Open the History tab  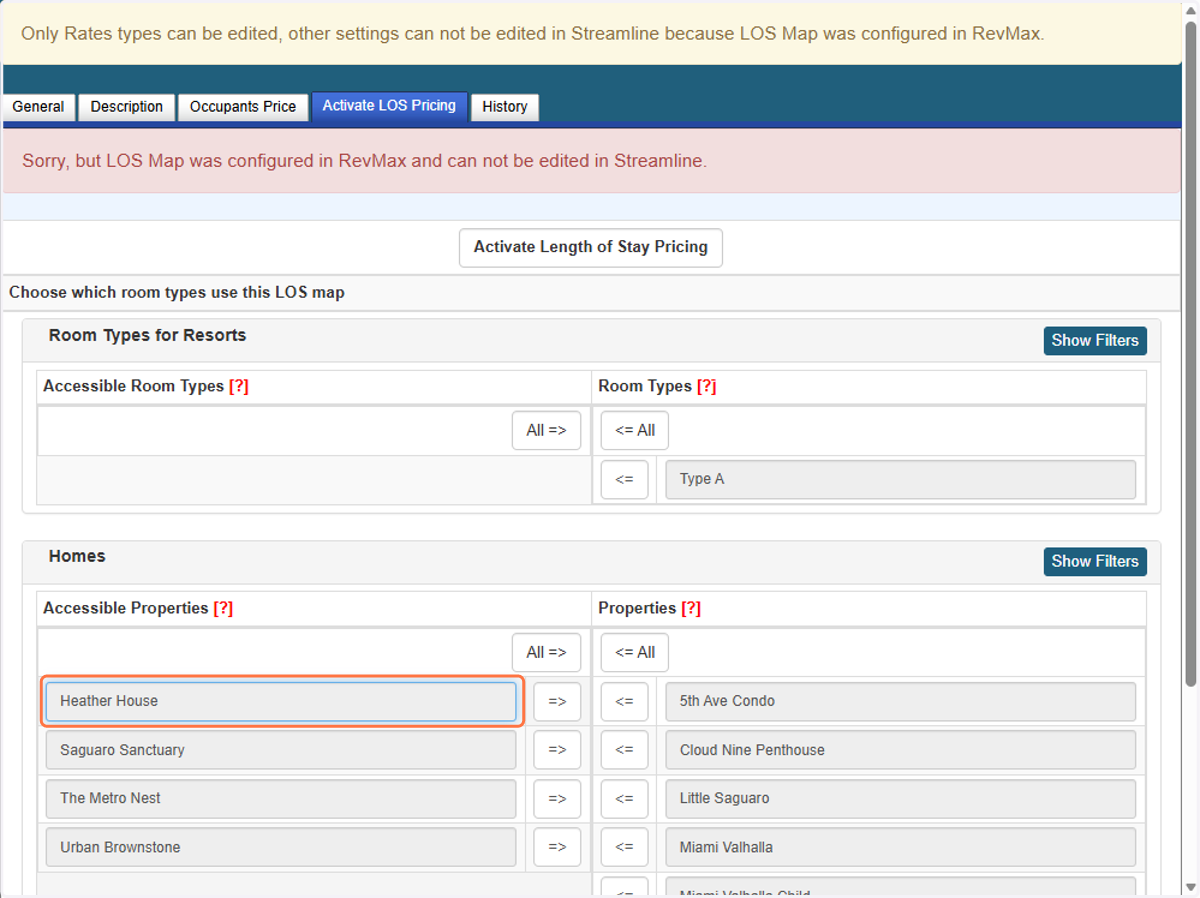coord(505,107)
